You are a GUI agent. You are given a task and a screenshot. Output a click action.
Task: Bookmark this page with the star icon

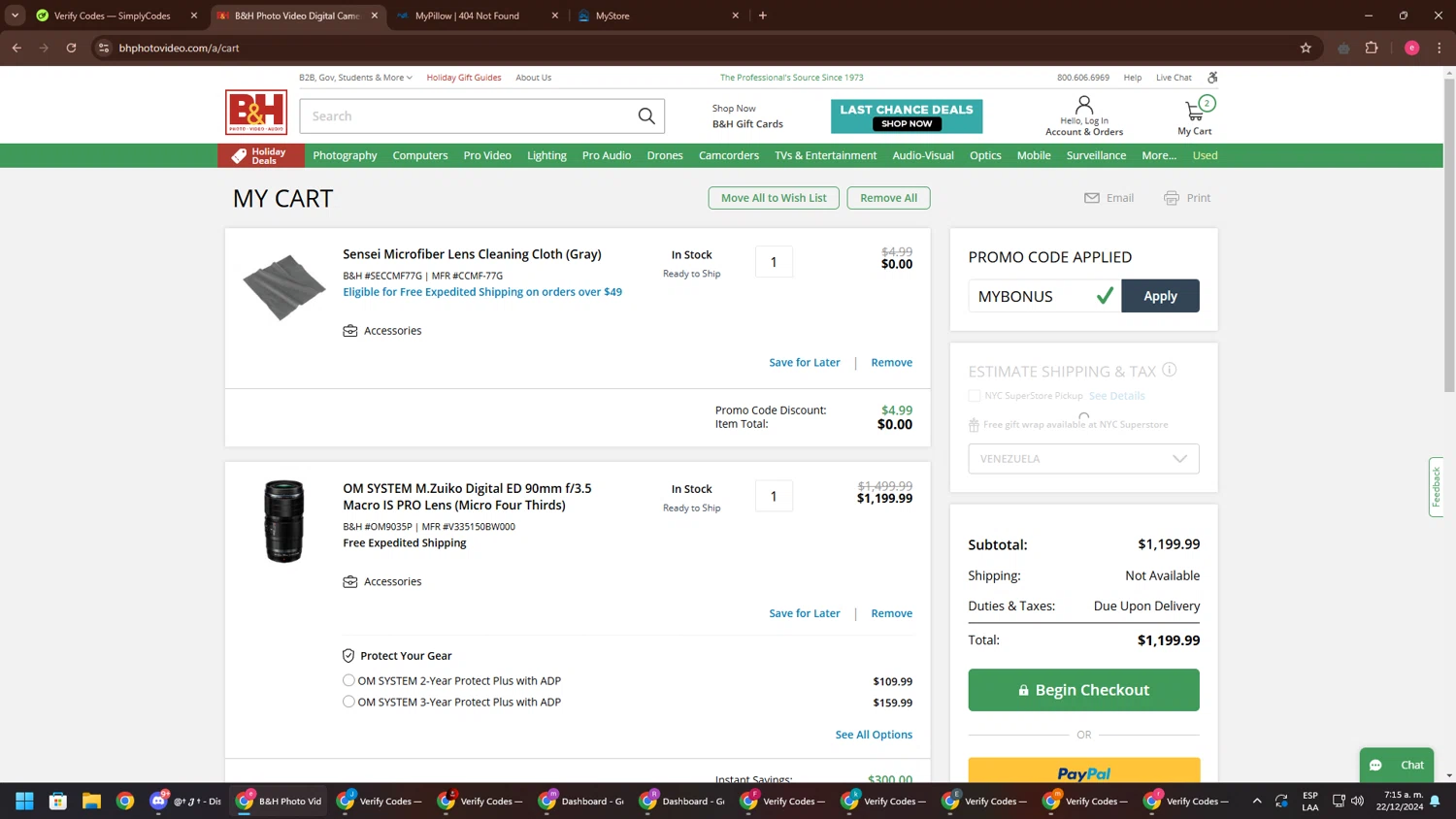[x=1306, y=48]
